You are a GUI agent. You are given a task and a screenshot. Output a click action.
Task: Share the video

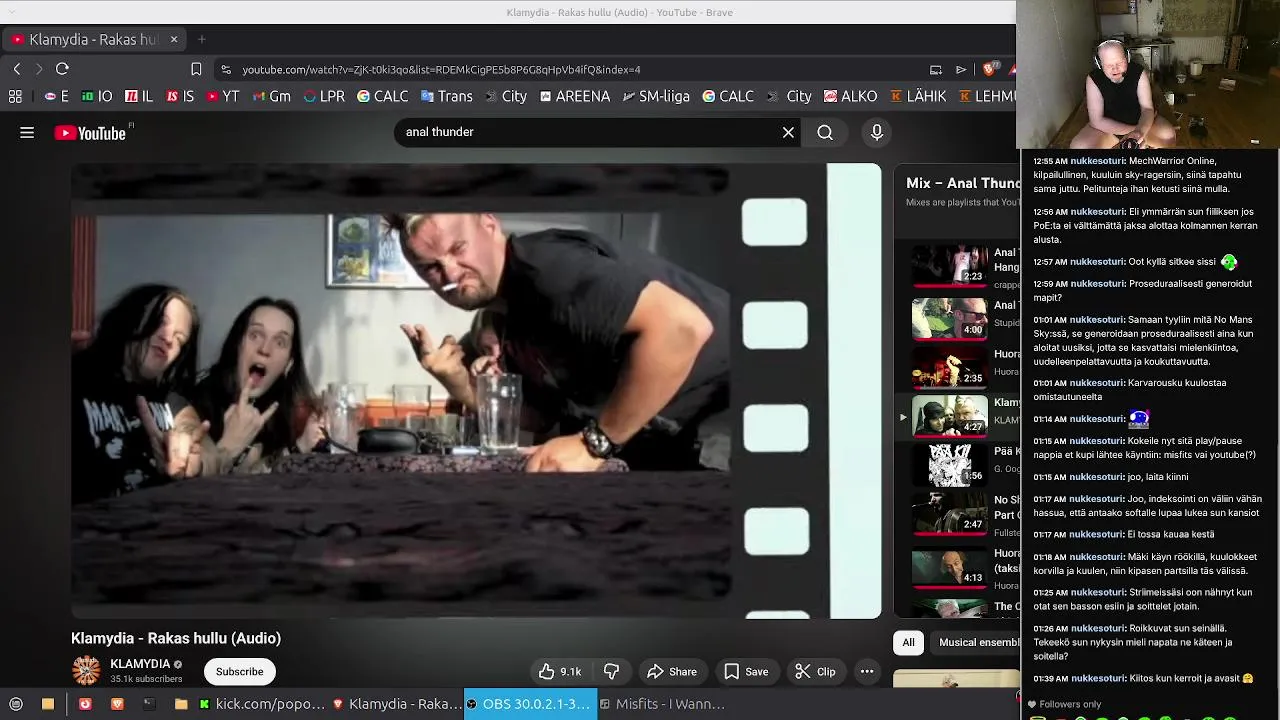pyautogui.click(x=672, y=672)
